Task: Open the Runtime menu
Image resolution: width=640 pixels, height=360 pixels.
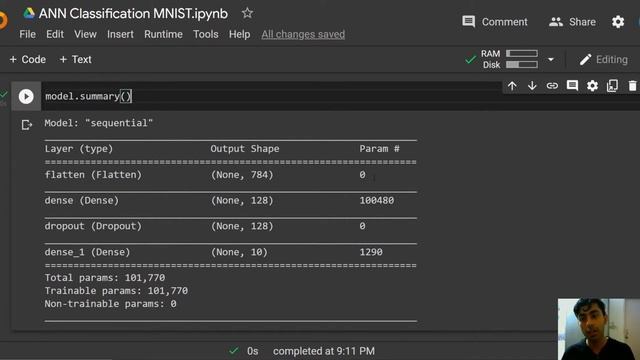Action: click(x=163, y=34)
